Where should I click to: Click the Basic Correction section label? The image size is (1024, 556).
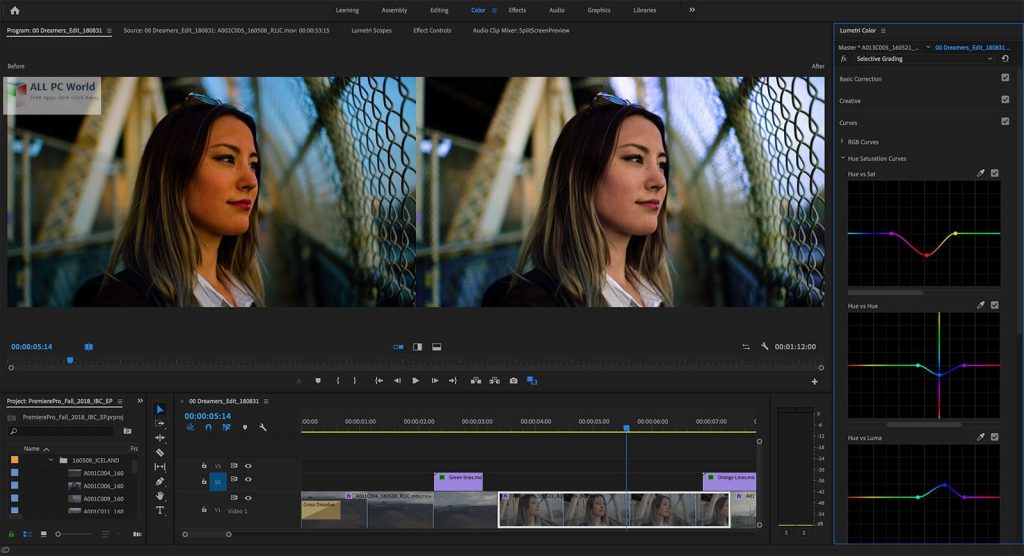860,79
